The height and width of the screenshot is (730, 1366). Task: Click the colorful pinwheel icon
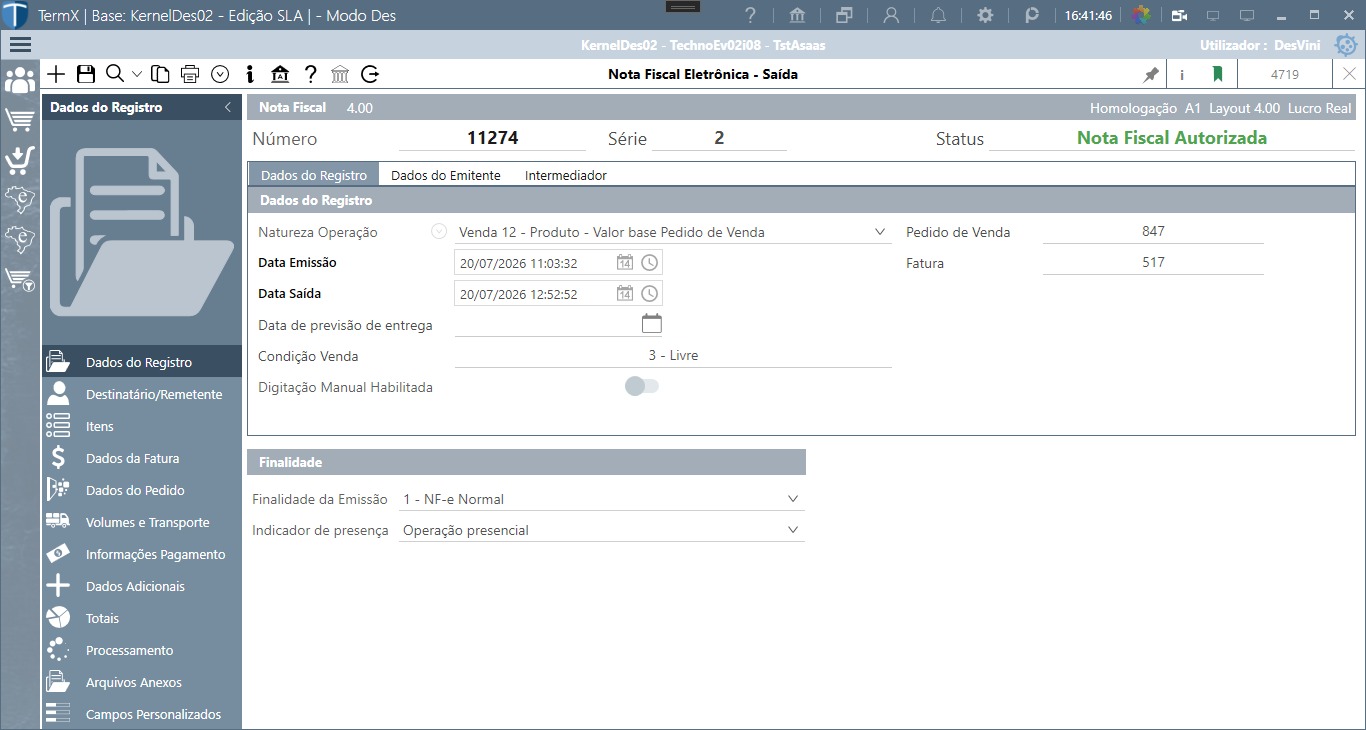tap(1141, 16)
